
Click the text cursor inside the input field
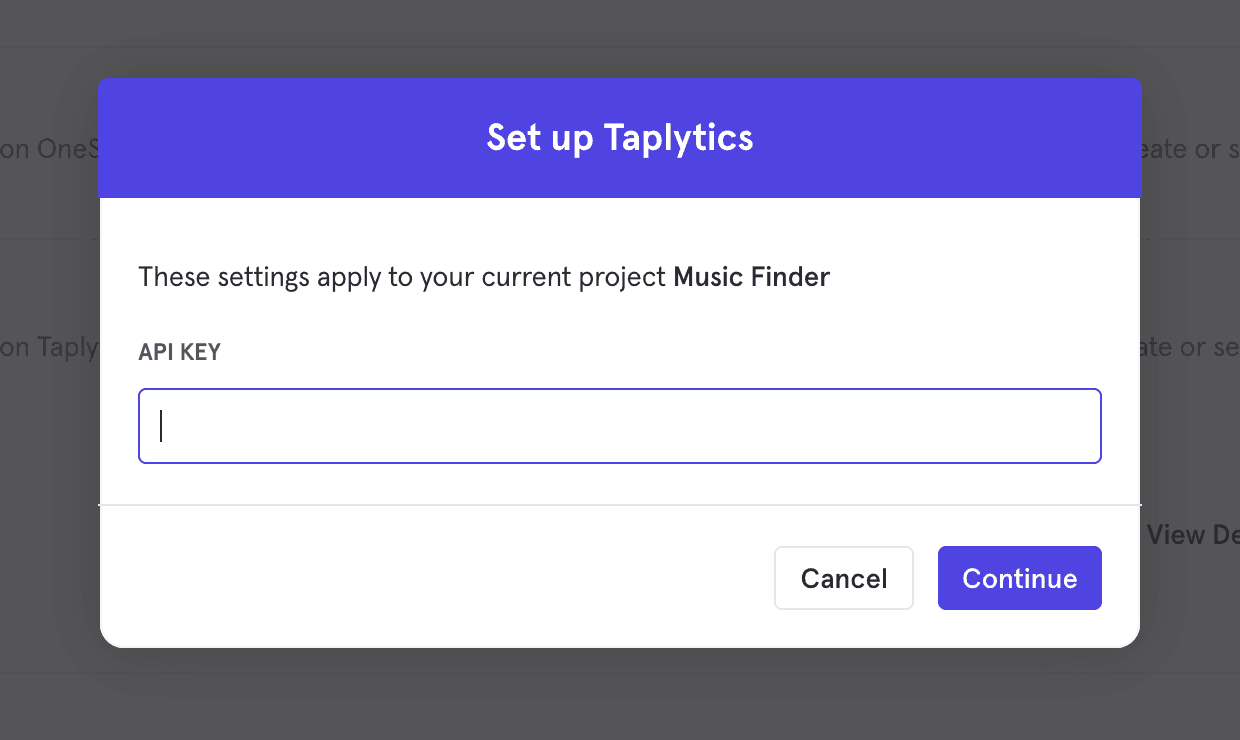click(161, 425)
